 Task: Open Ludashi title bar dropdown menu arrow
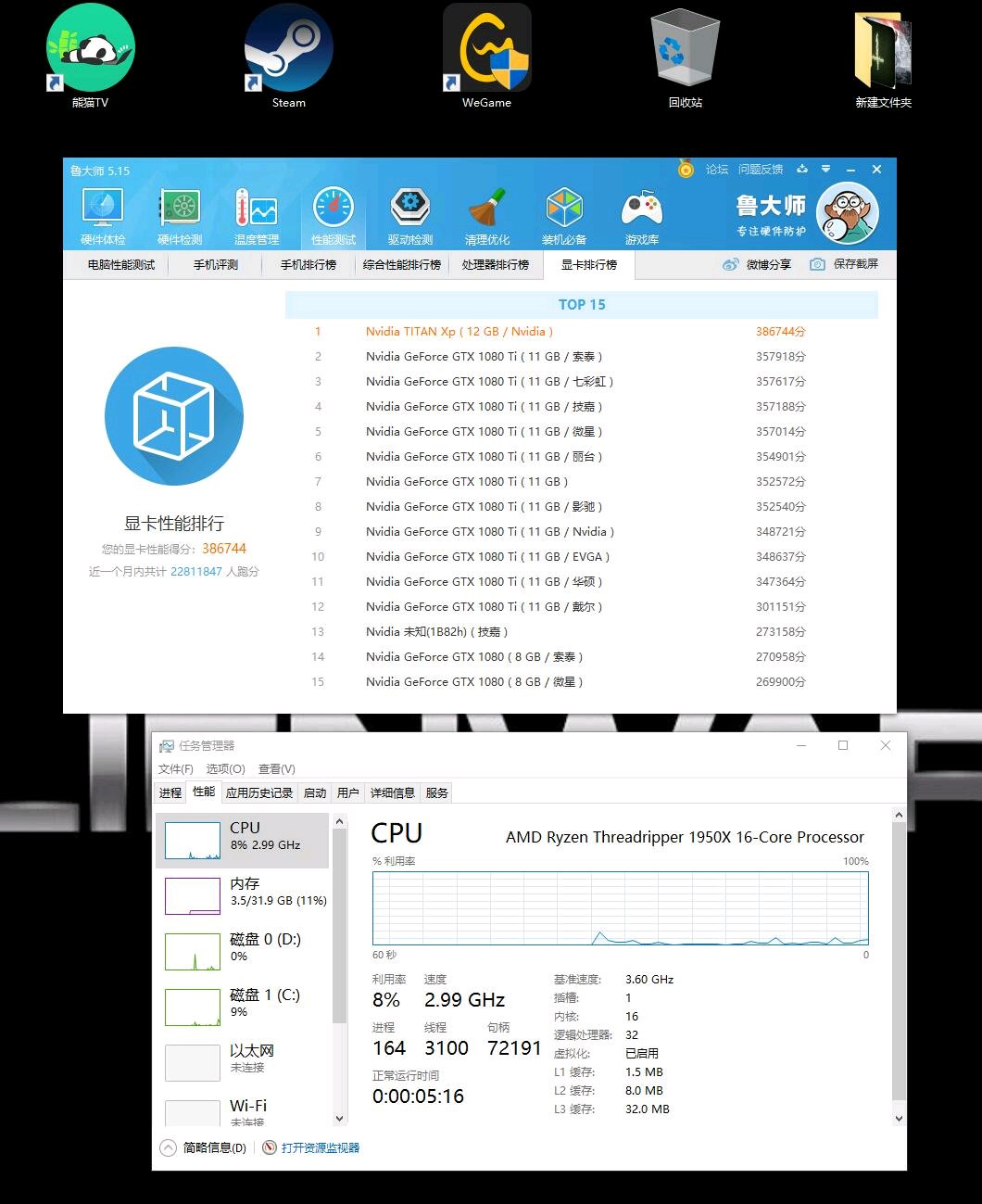825,169
